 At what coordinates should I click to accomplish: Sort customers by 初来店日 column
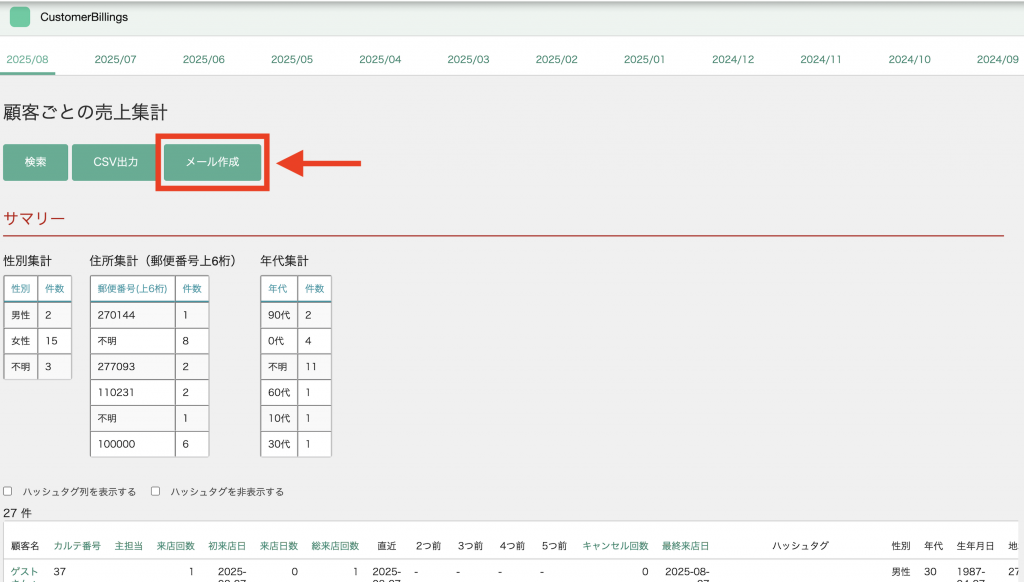226,546
